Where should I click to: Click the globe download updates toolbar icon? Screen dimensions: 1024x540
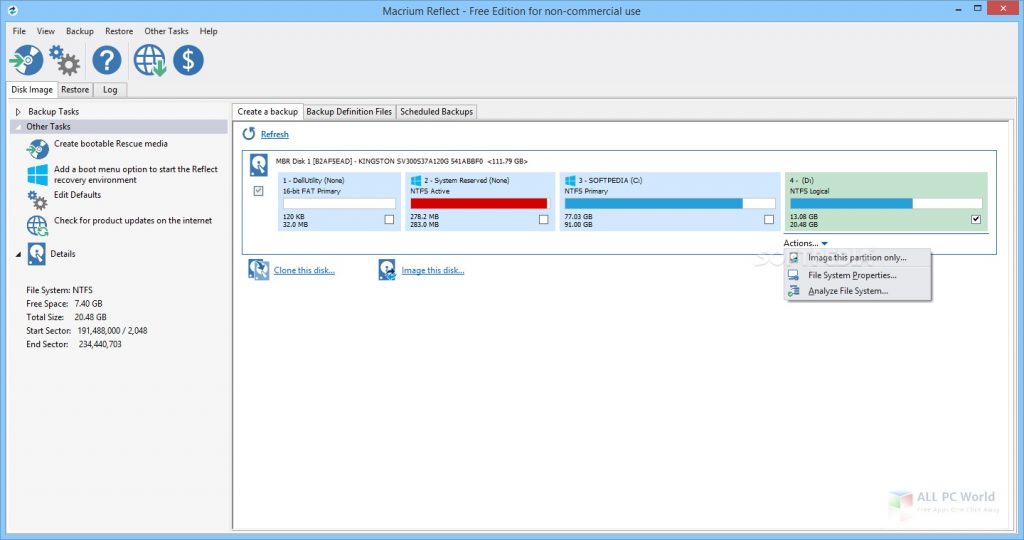coord(150,60)
